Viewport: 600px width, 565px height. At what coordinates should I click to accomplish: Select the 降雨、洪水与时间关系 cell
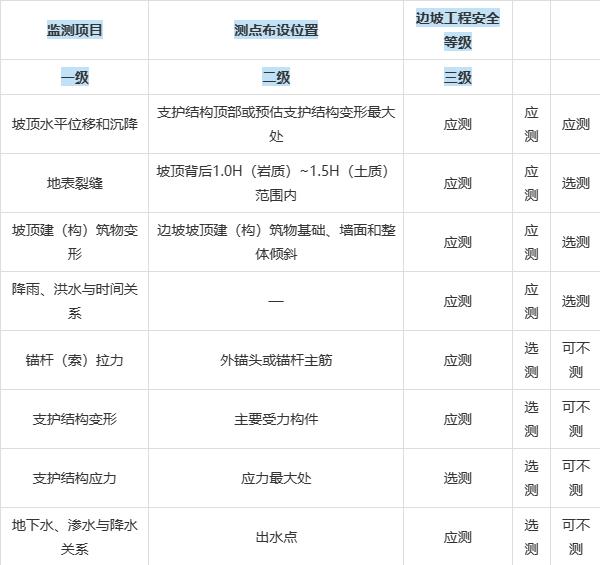pyautogui.click(x=75, y=301)
